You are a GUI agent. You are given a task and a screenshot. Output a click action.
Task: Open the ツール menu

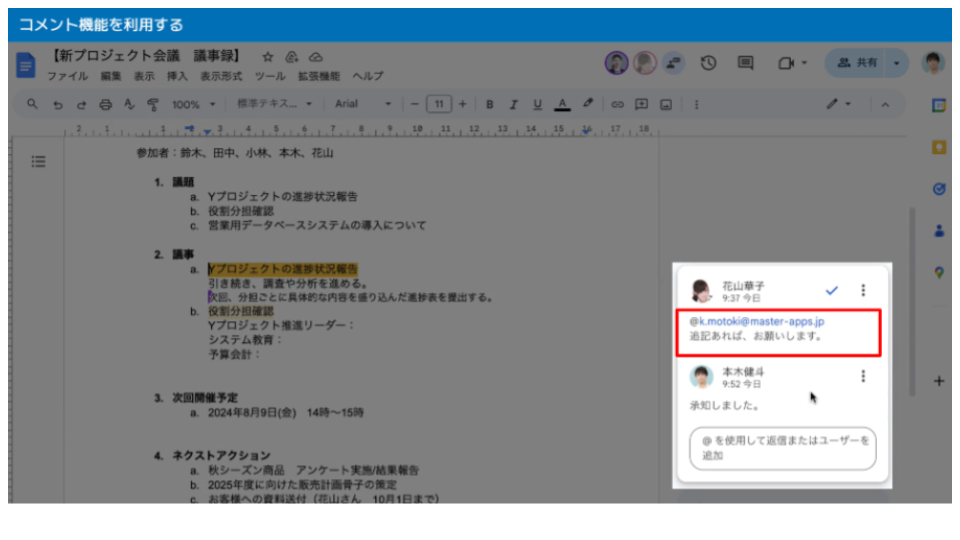(270, 77)
